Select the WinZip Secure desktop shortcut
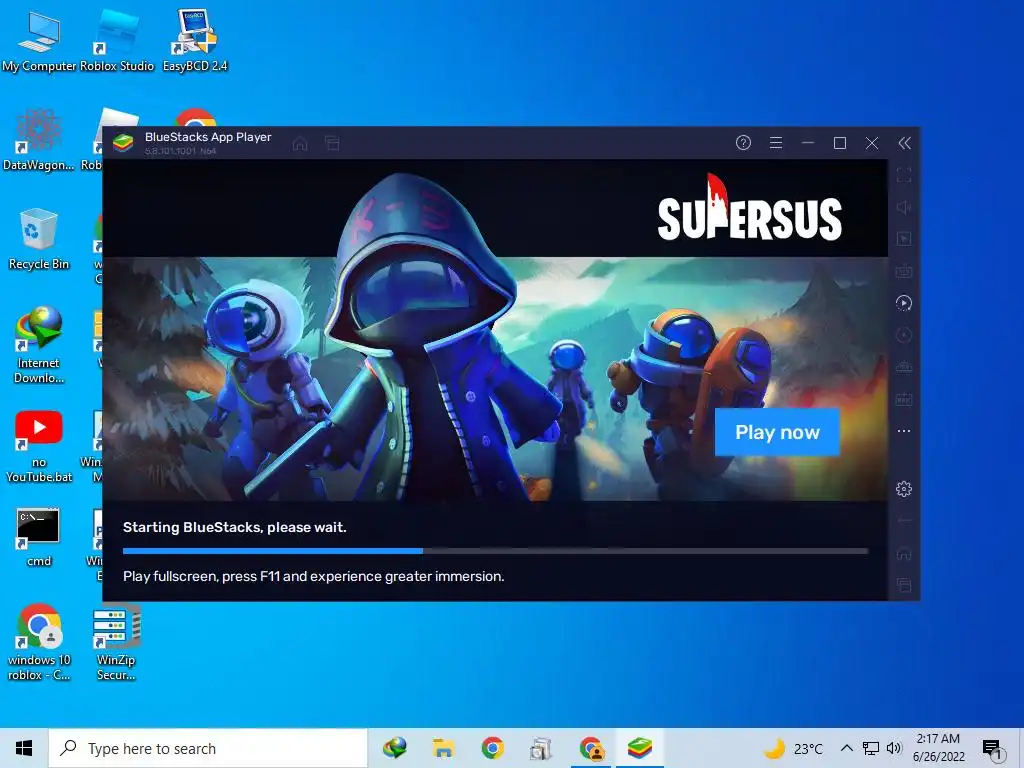Image resolution: width=1024 pixels, height=768 pixels. click(116, 642)
